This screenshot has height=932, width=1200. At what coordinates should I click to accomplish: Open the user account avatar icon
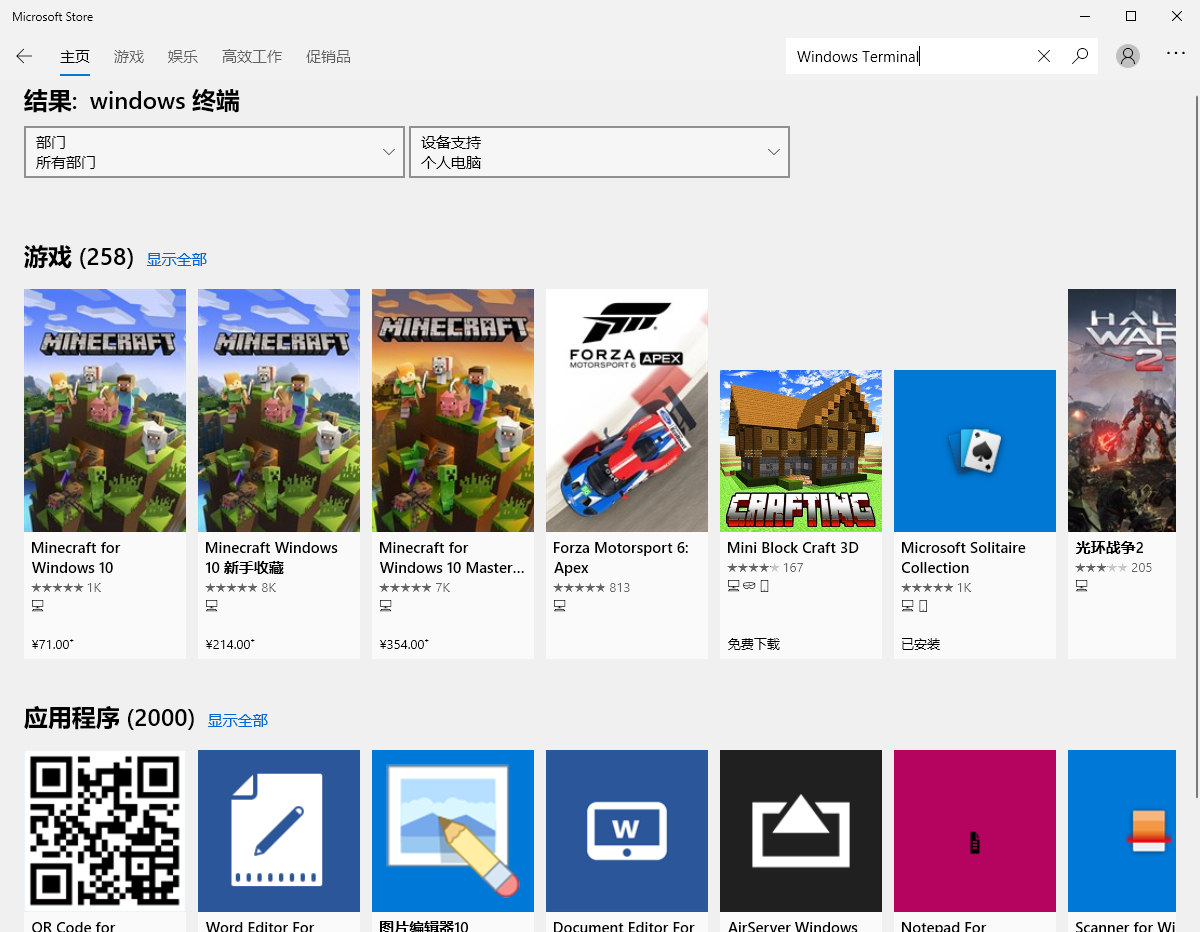click(1128, 56)
